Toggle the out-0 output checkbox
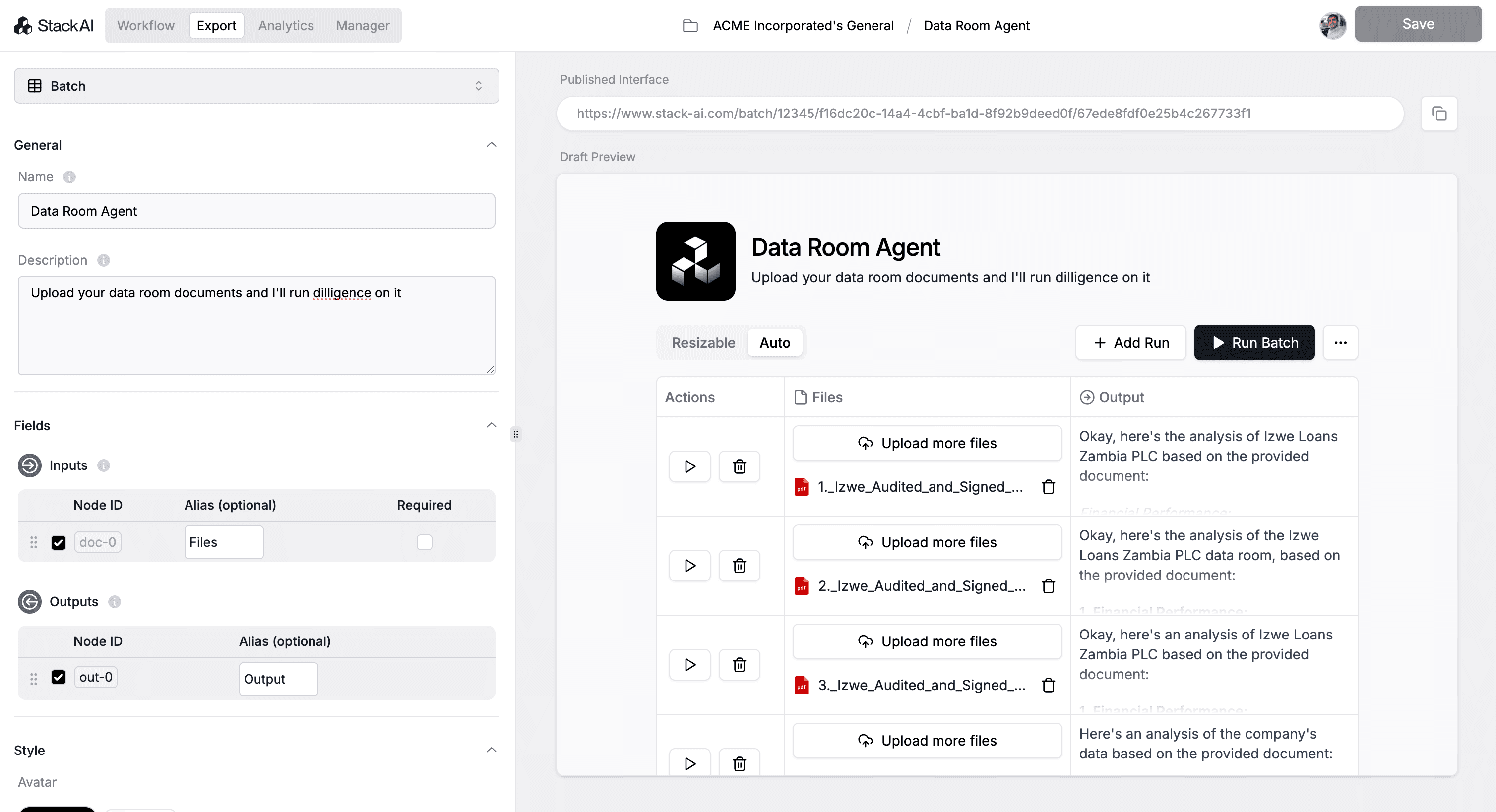The height and width of the screenshot is (812, 1496). tap(59, 677)
